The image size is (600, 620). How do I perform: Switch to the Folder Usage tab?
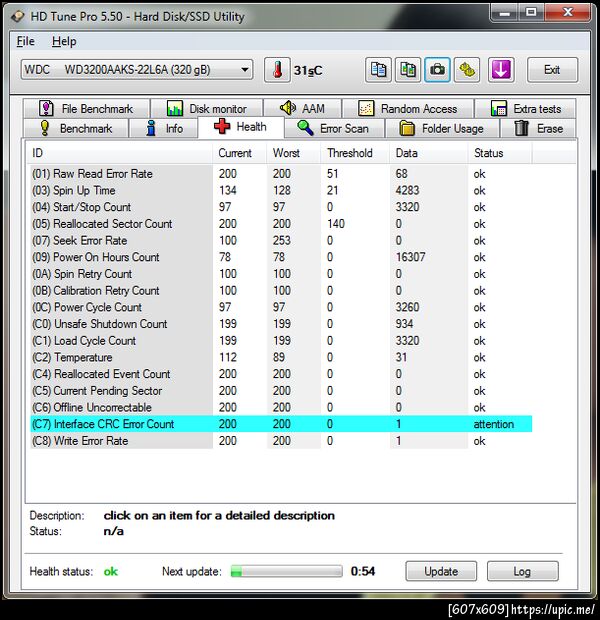(442, 129)
